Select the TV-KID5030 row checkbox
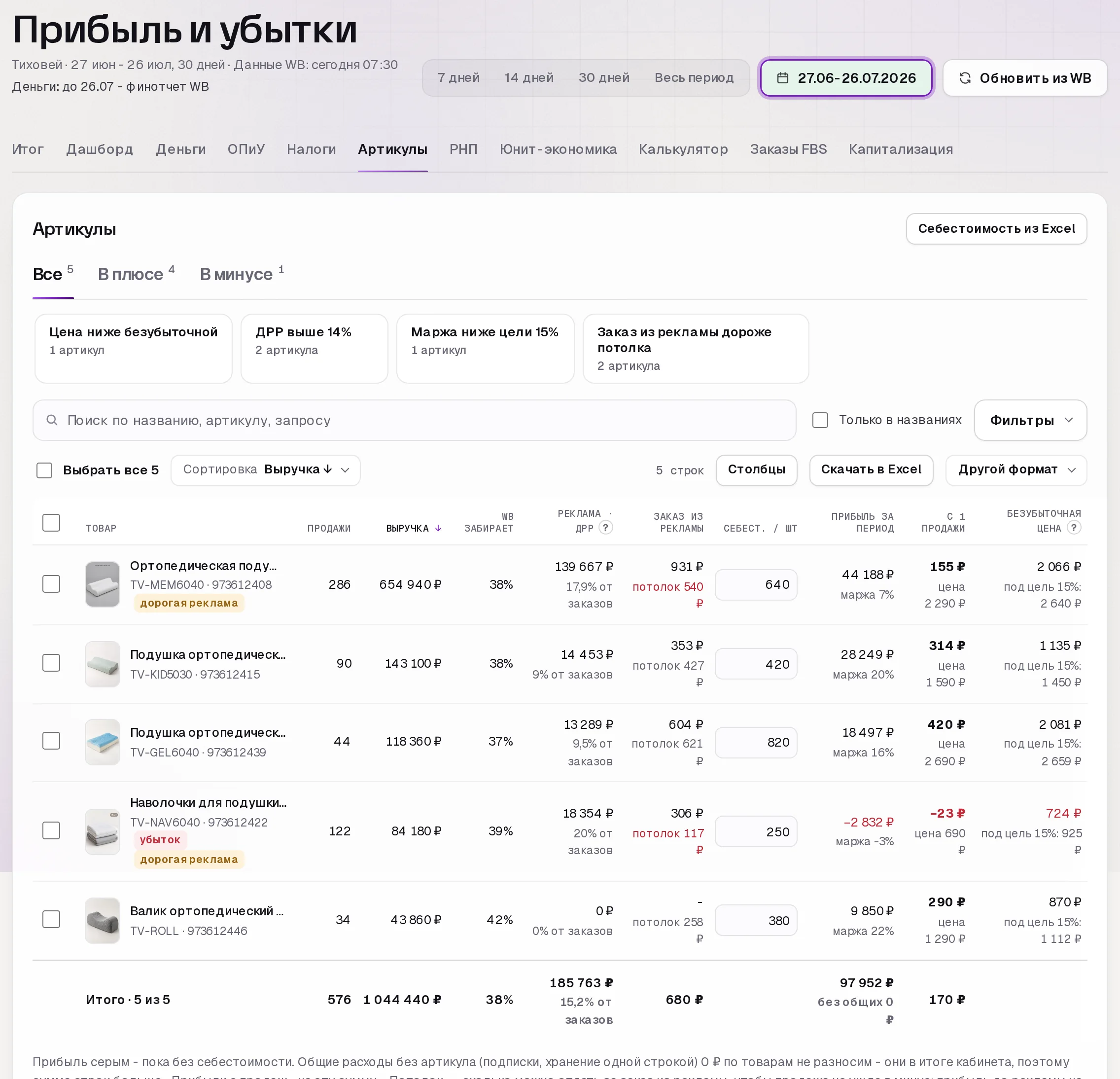Screen dimensions: 1120x1079 pos(51,663)
